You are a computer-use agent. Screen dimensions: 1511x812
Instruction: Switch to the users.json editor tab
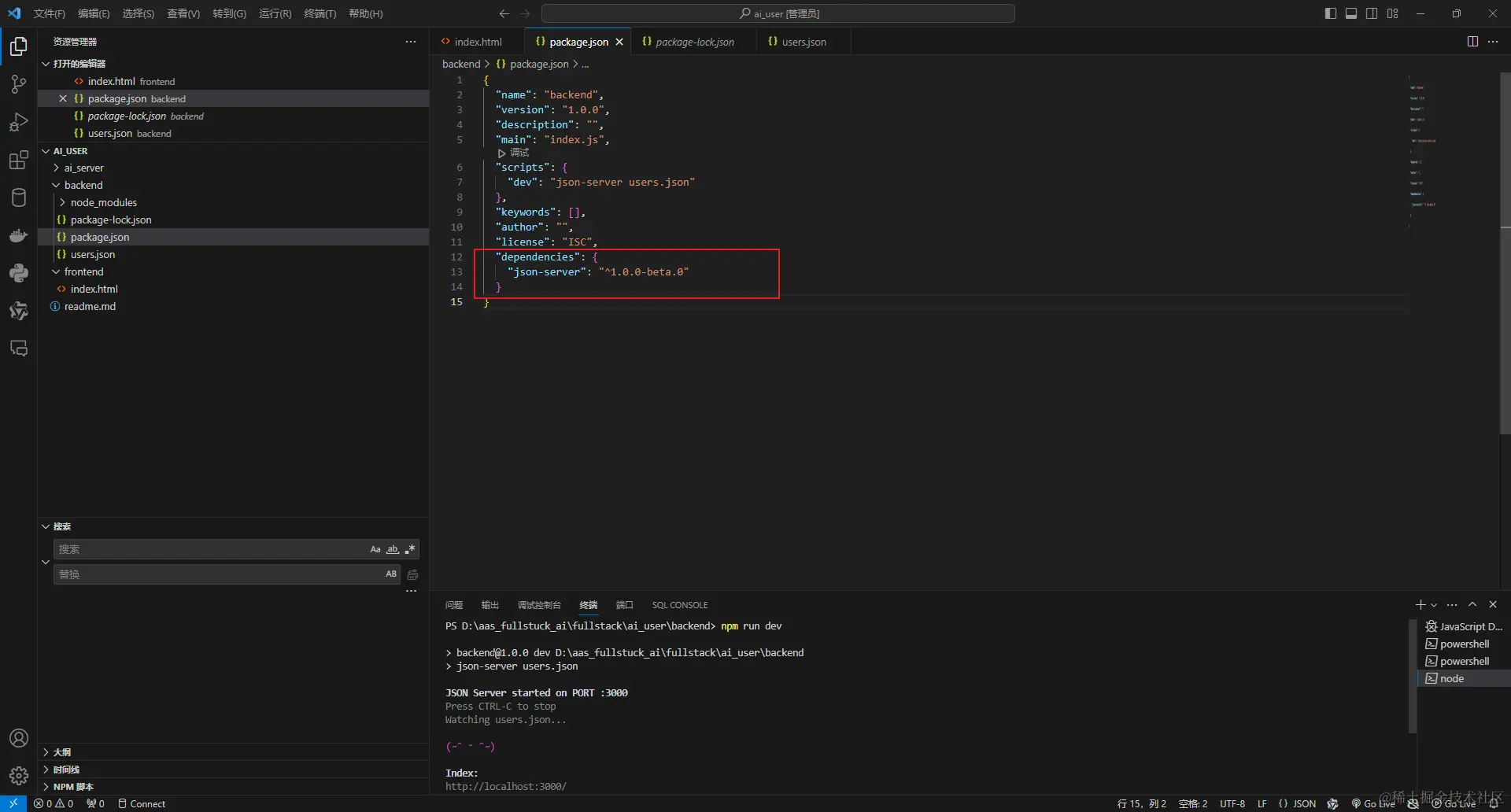point(804,42)
